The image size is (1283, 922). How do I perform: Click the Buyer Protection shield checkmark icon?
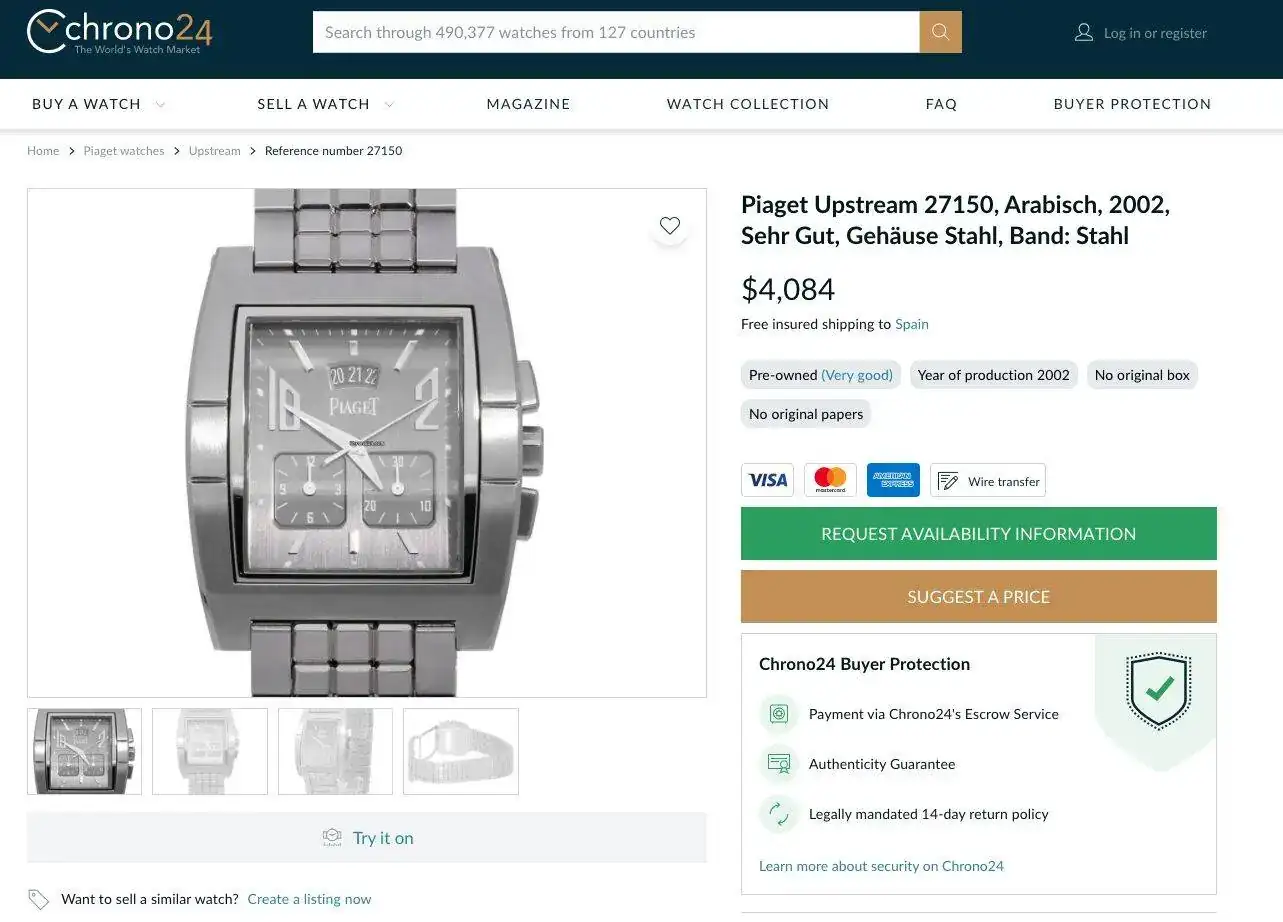(x=1158, y=690)
